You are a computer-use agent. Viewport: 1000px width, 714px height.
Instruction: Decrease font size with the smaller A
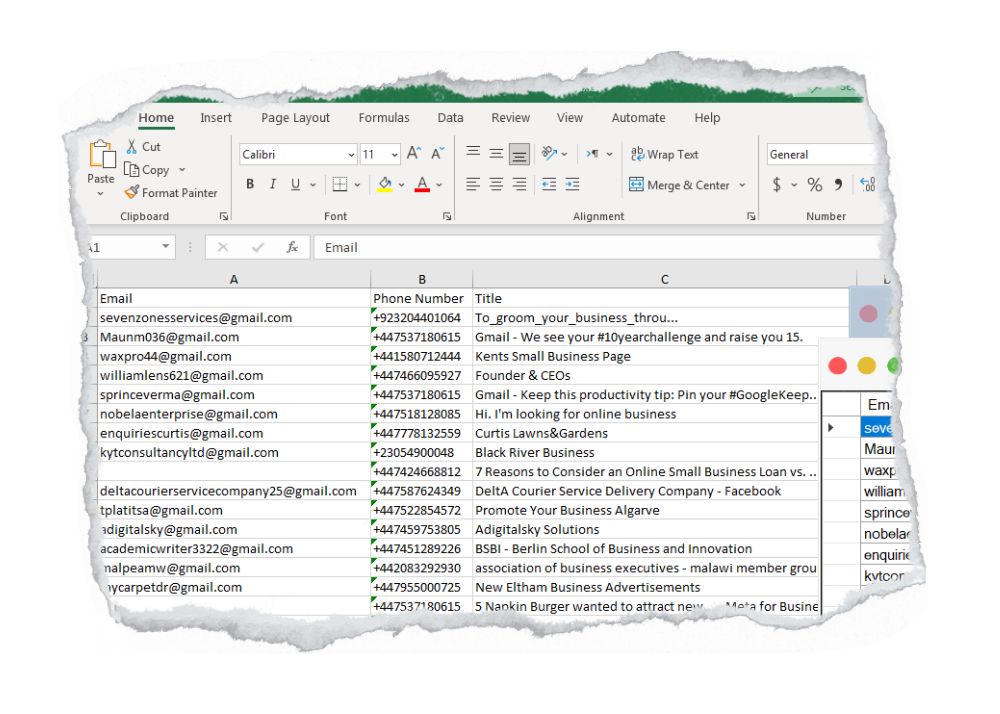pos(438,154)
